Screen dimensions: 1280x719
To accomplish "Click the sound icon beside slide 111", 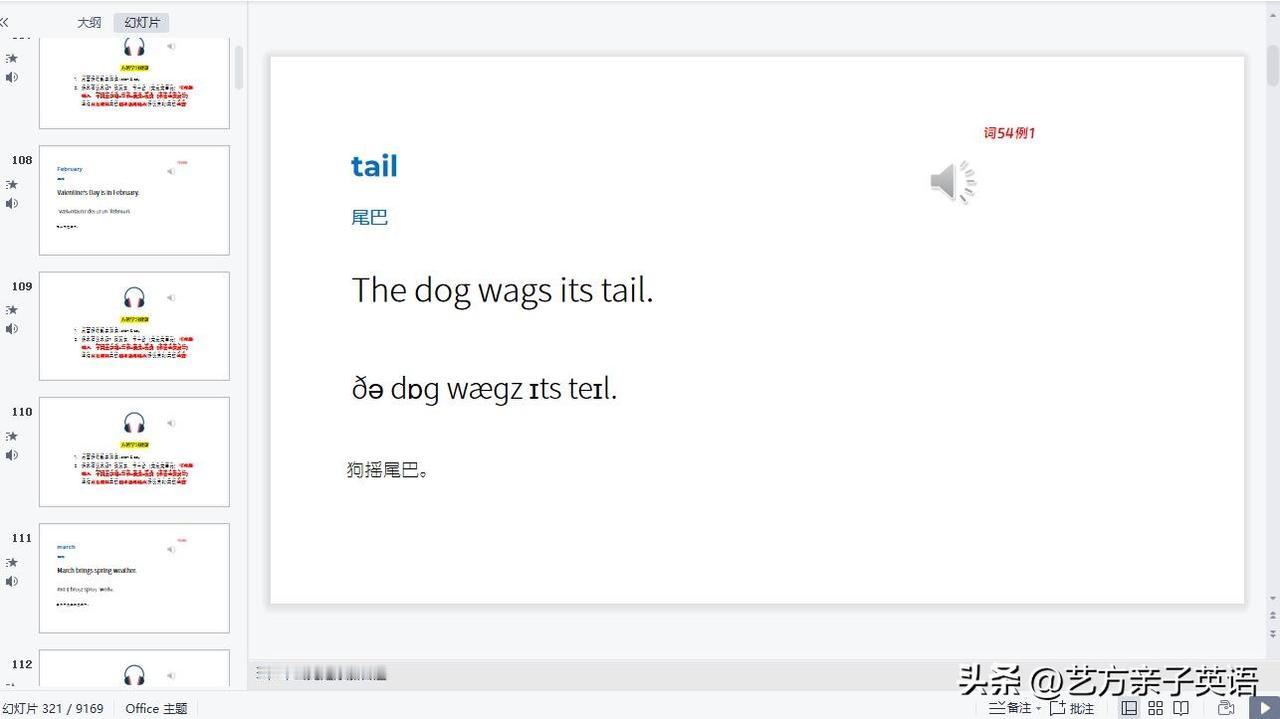I will (x=12, y=581).
